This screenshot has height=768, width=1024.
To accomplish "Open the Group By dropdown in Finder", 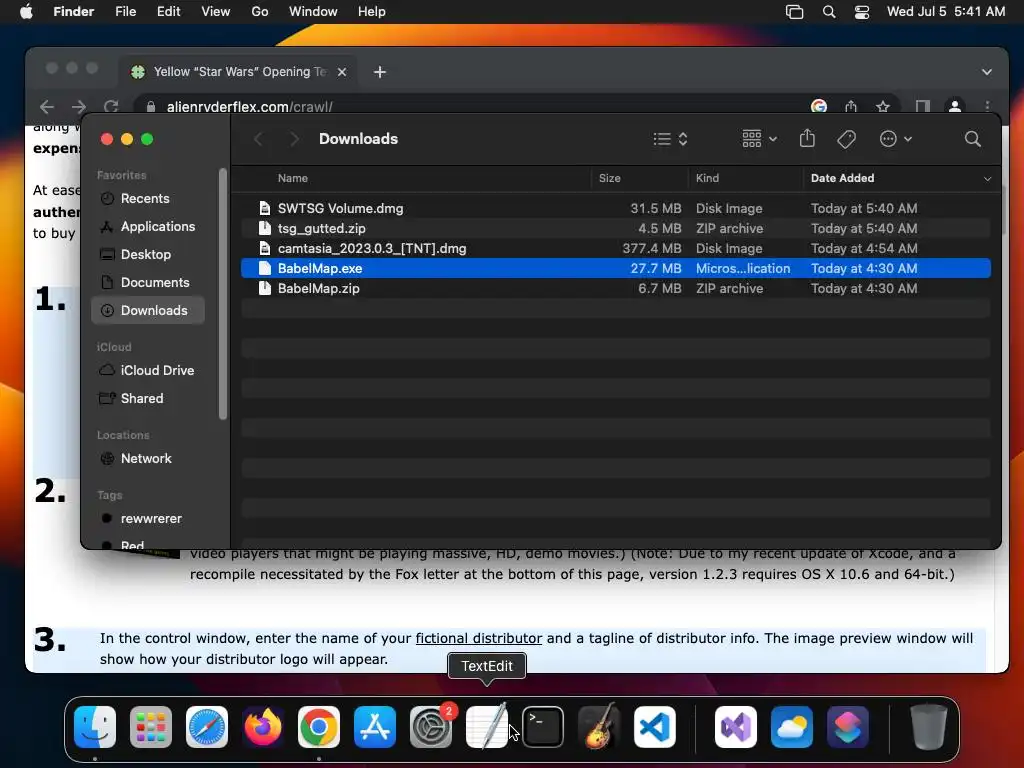I will 760,138.
